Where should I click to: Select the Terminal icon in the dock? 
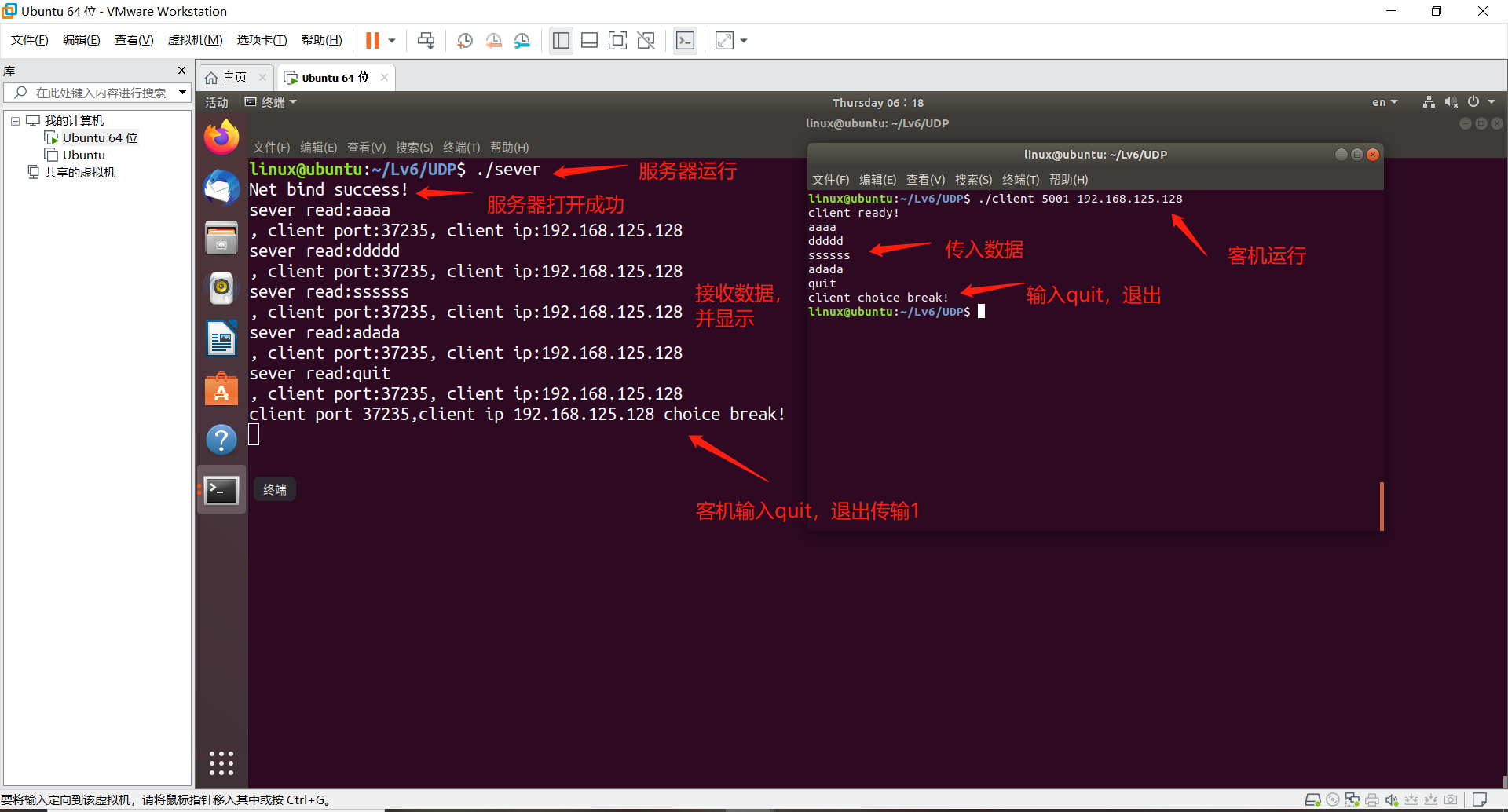click(221, 489)
